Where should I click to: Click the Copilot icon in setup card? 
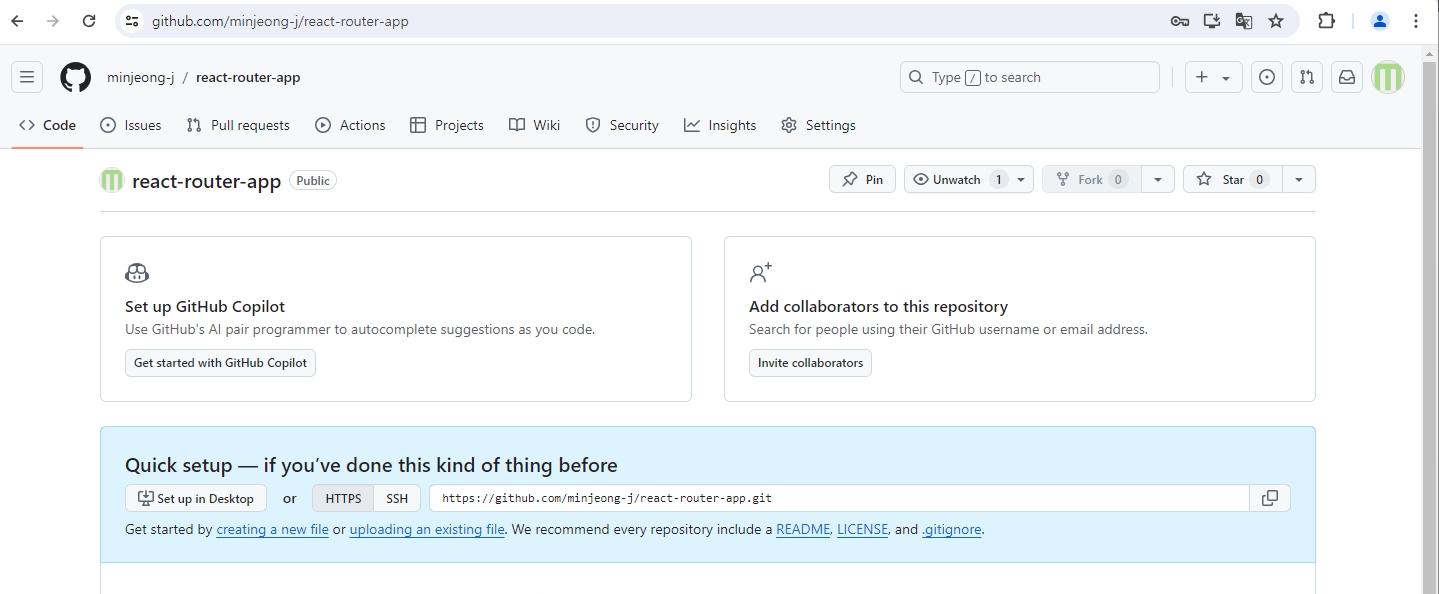(x=137, y=273)
